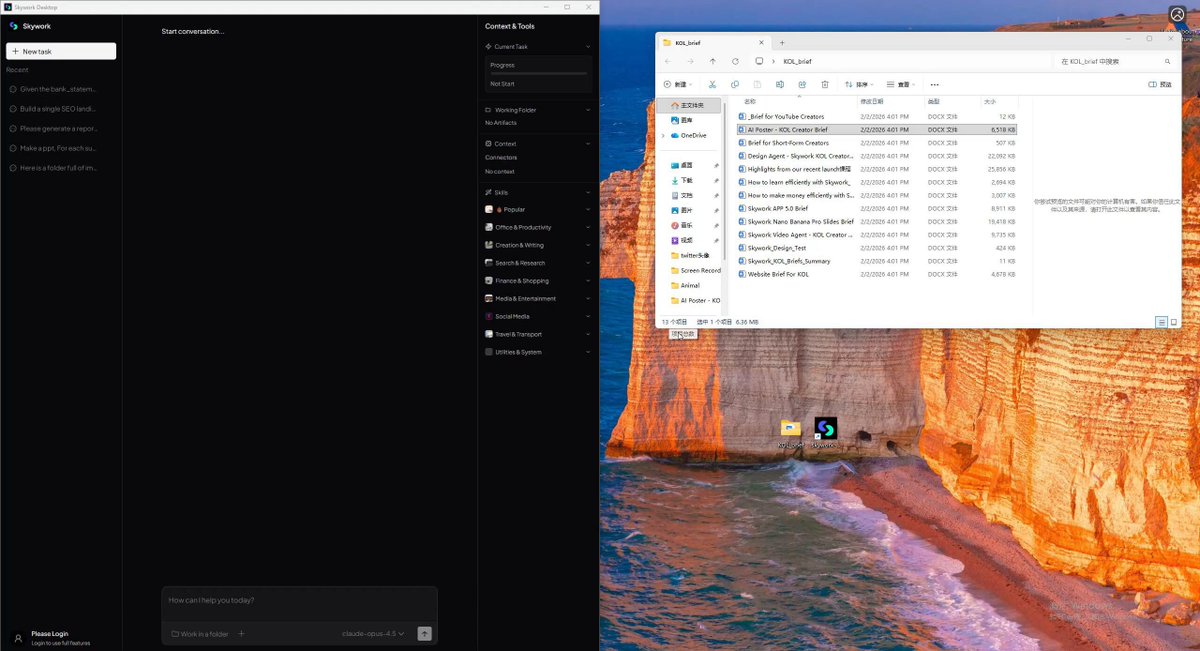Click the Media & Entertainment category icon
The width and height of the screenshot is (1200, 651).
489,298
